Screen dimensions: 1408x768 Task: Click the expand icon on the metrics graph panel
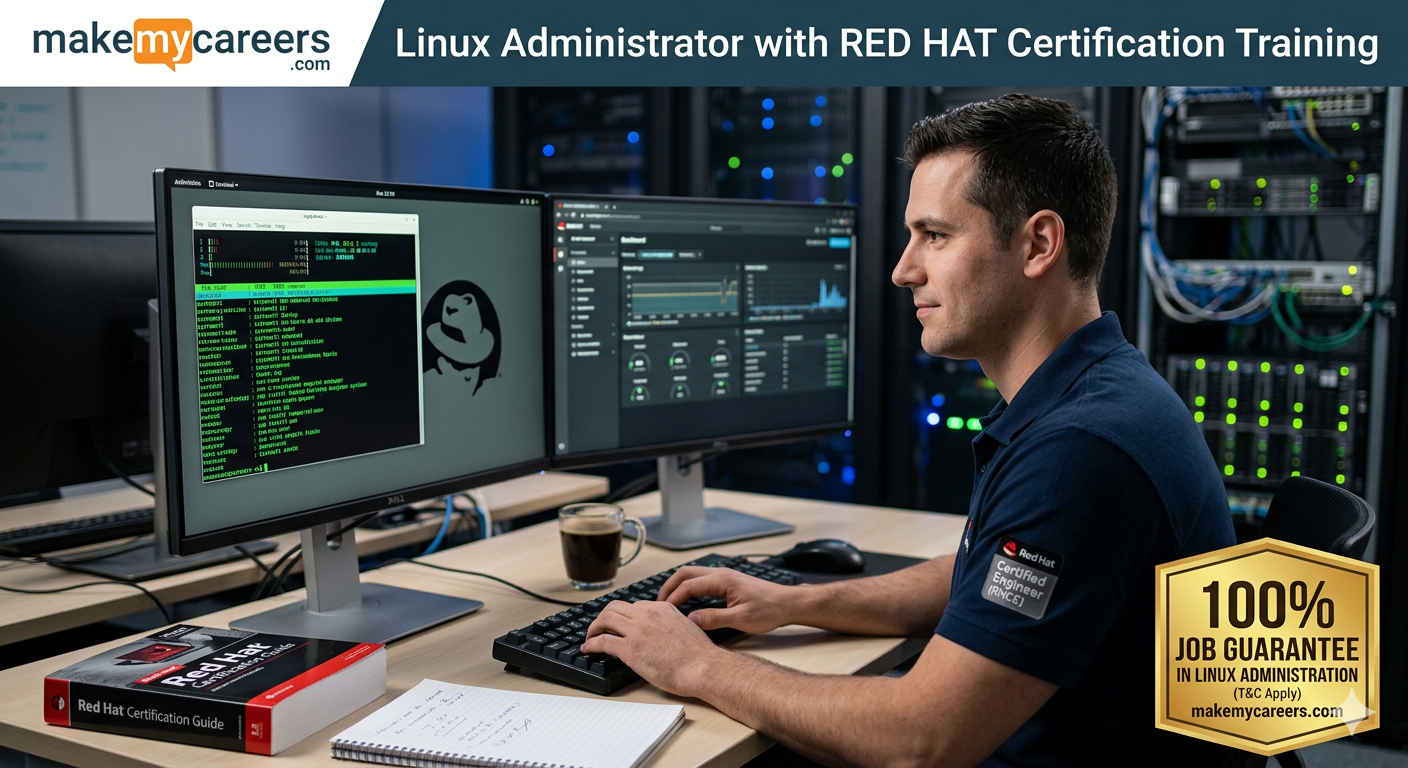(738, 267)
